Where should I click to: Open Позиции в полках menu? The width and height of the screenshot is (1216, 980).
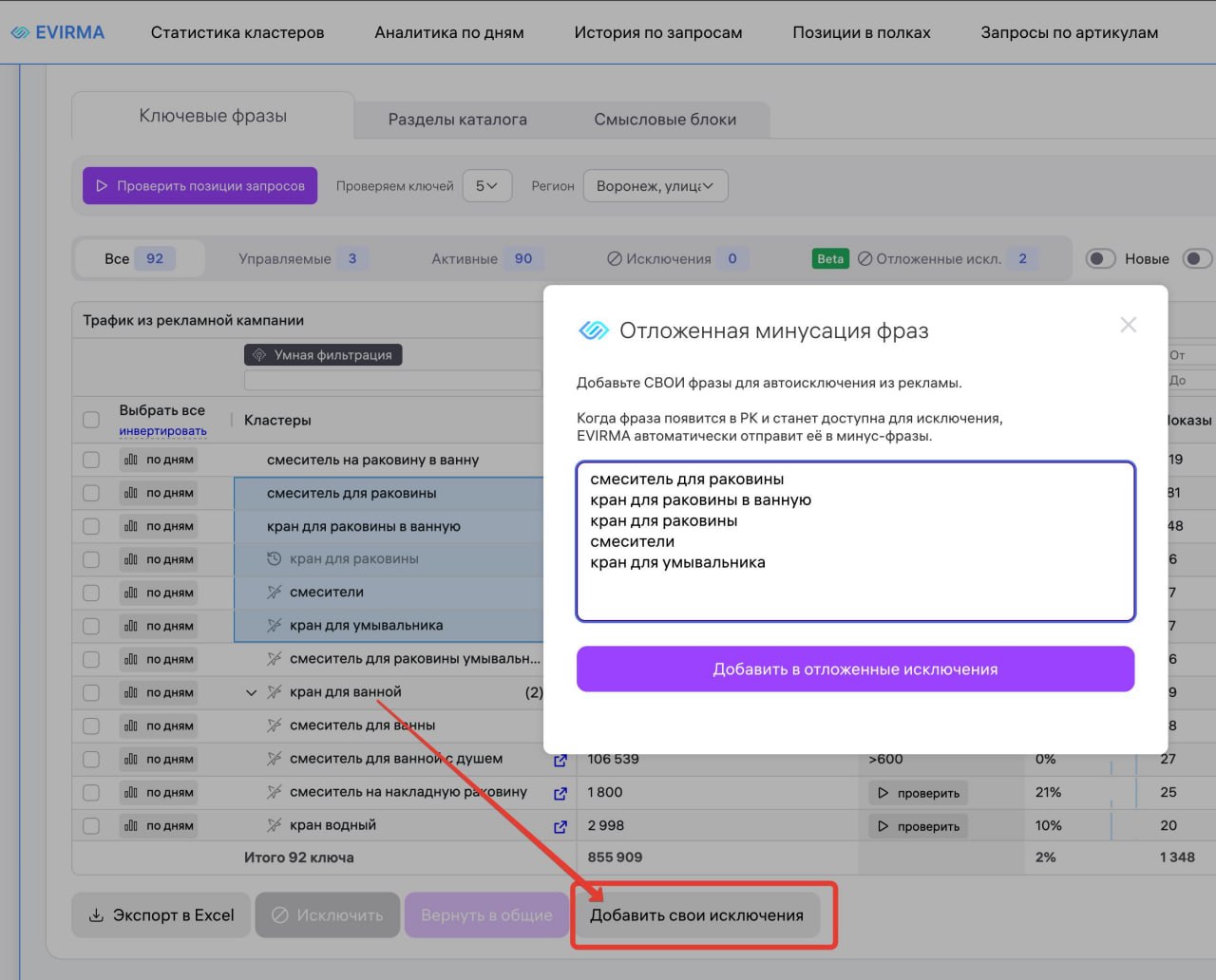click(862, 32)
